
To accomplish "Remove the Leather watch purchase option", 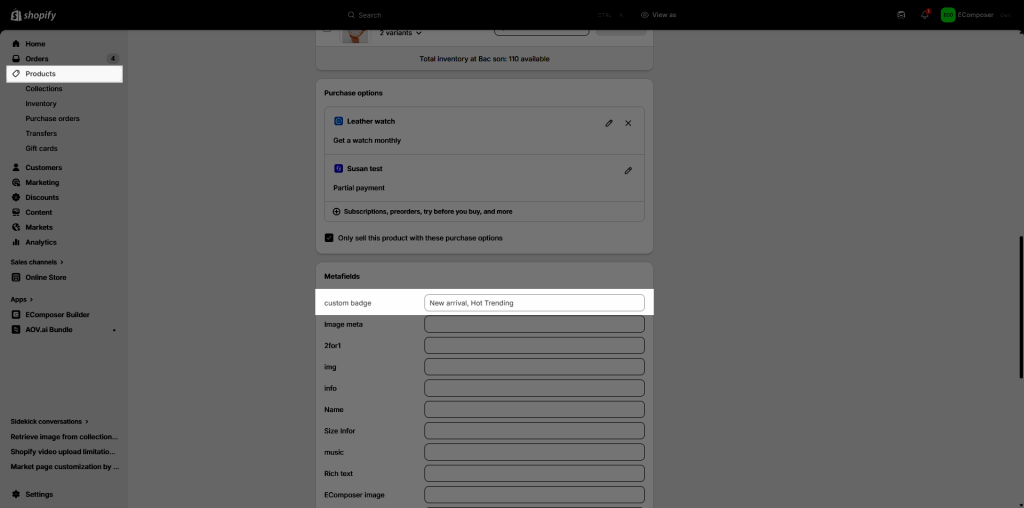I will click(x=628, y=123).
